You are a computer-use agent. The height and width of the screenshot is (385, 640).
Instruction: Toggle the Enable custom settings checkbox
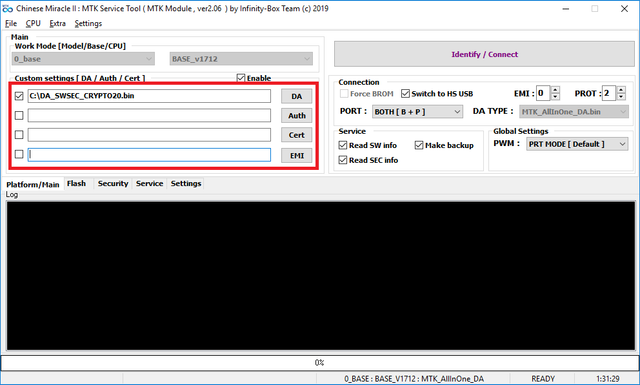coord(241,78)
